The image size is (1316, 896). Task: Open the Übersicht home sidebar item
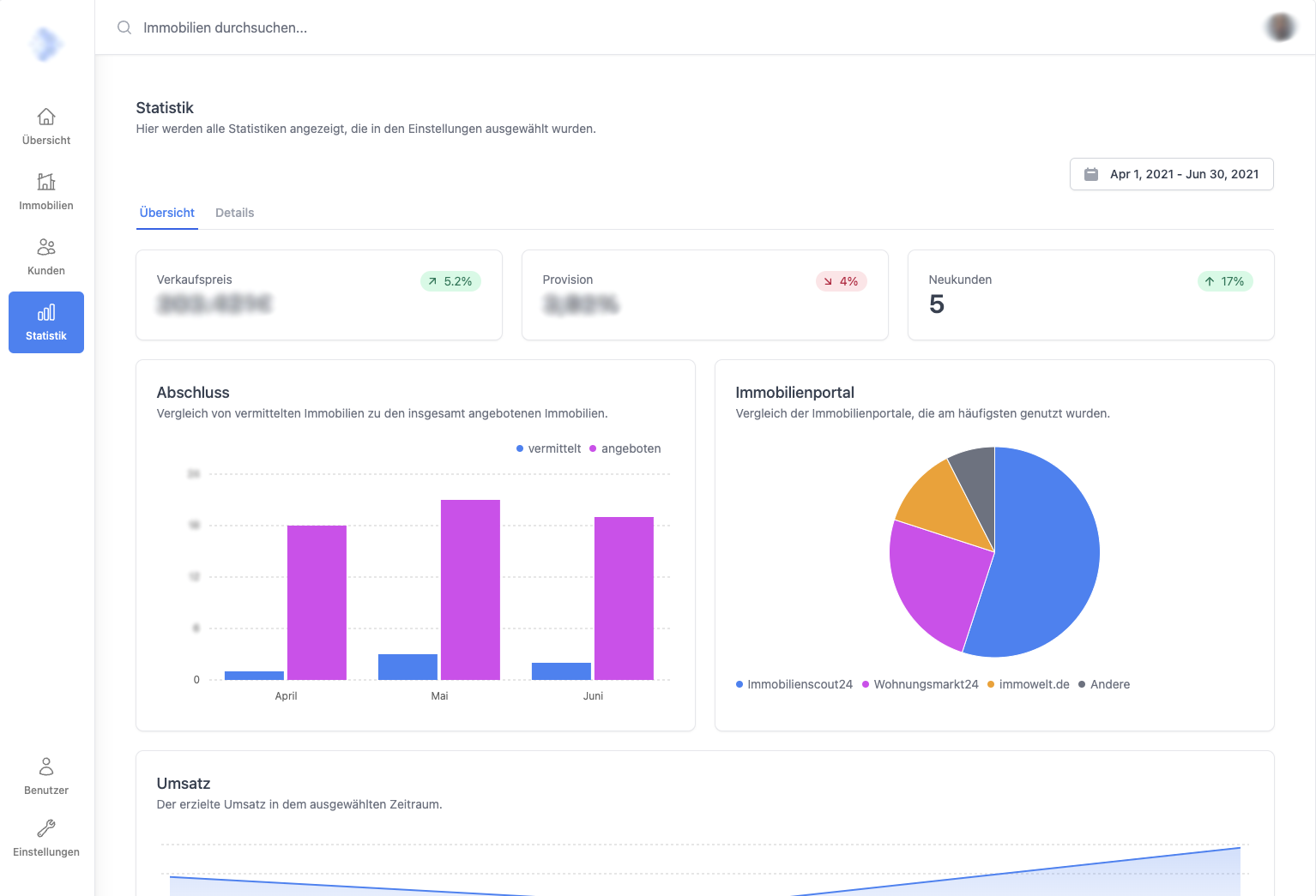[x=46, y=126]
